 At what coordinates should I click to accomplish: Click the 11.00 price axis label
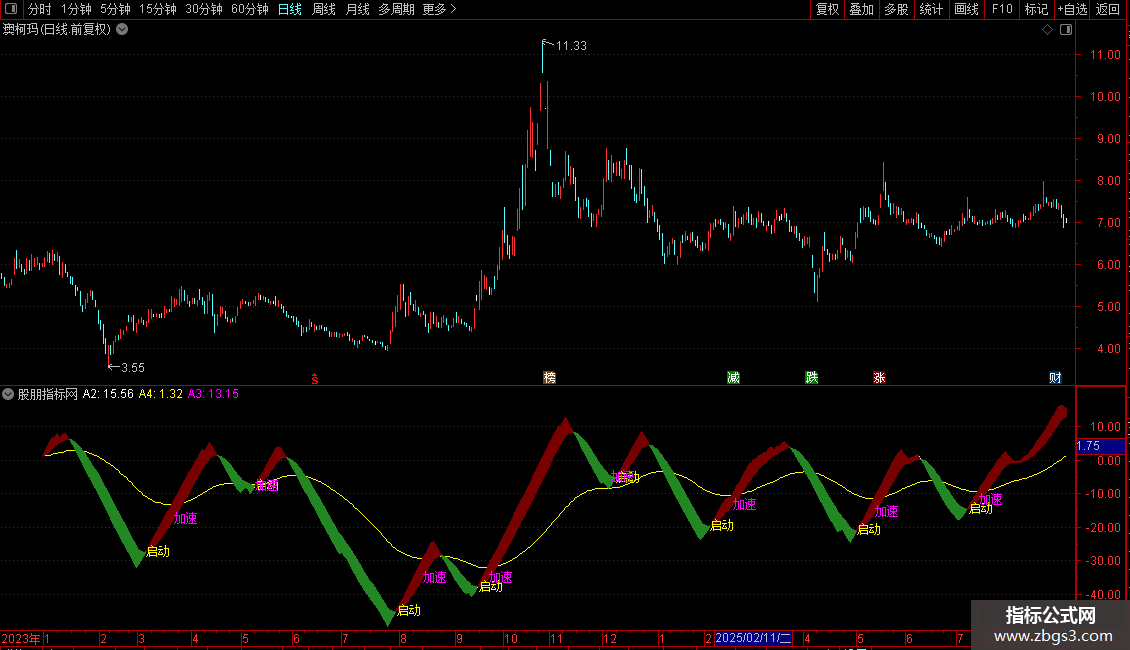pos(1105,55)
